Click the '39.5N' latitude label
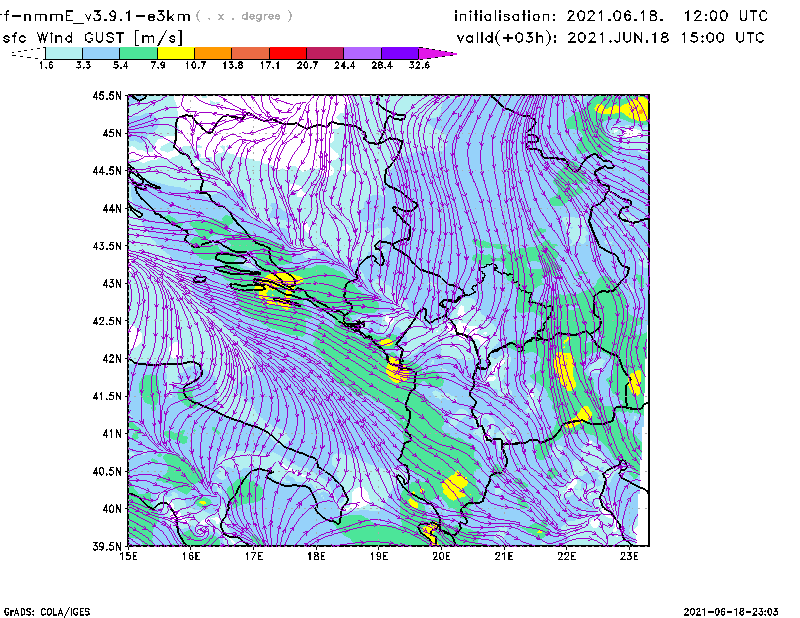800x618 pixels. click(107, 547)
